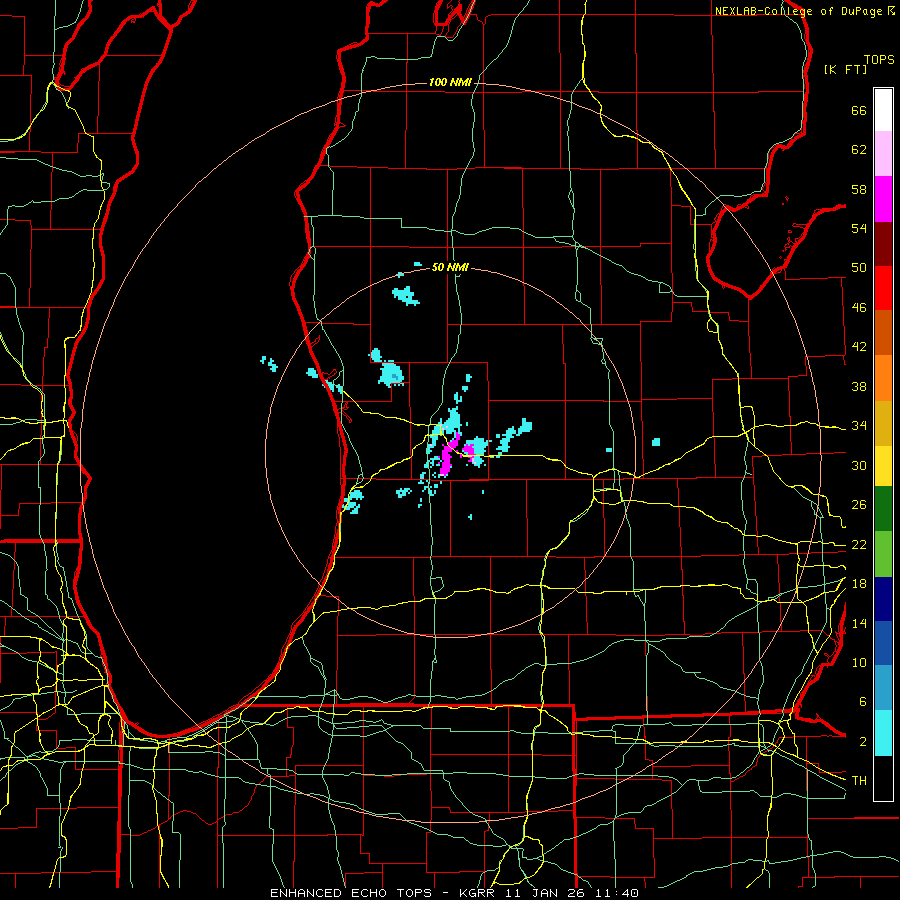Click the 50 legend value
The height and width of the screenshot is (900, 900).
[859, 268]
